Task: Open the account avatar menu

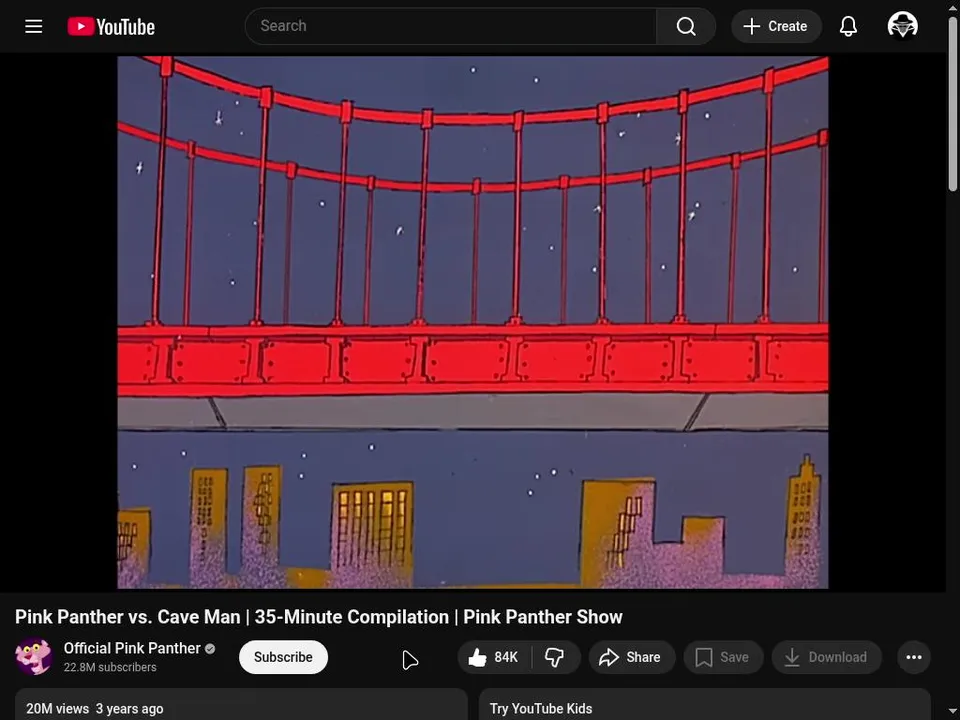Action: click(x=902, y=26)
